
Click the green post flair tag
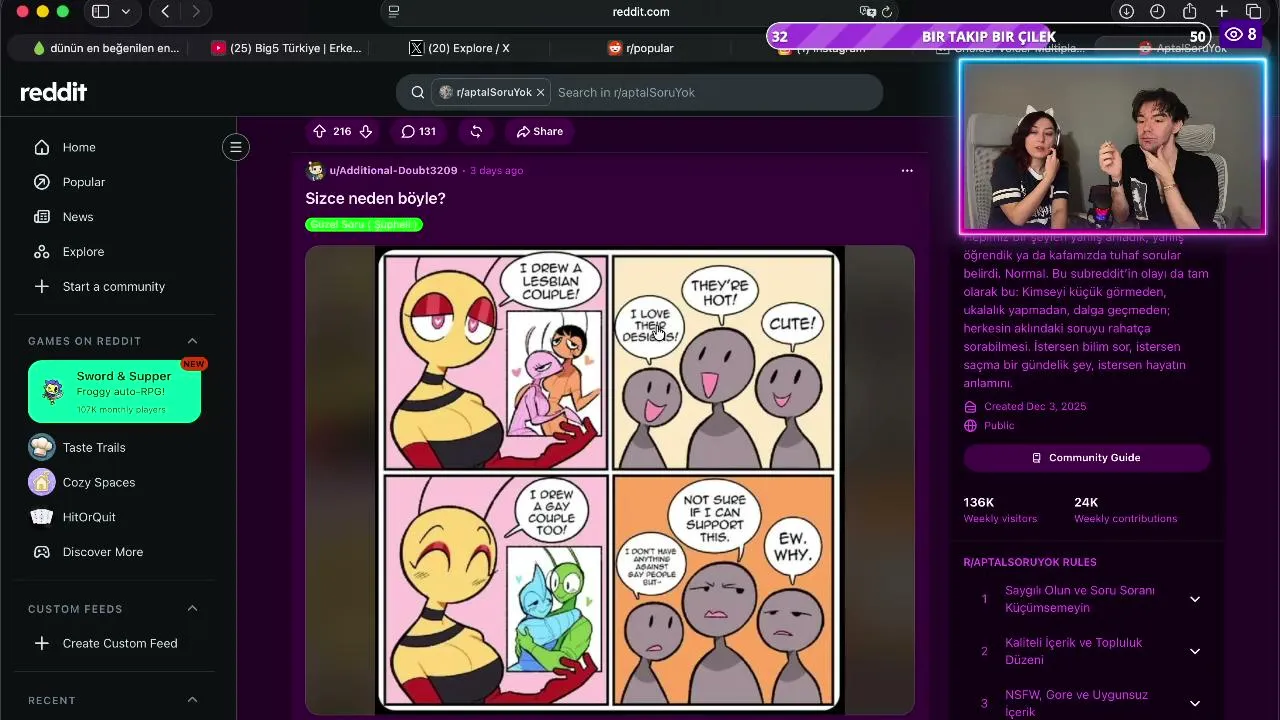(364, 225)
